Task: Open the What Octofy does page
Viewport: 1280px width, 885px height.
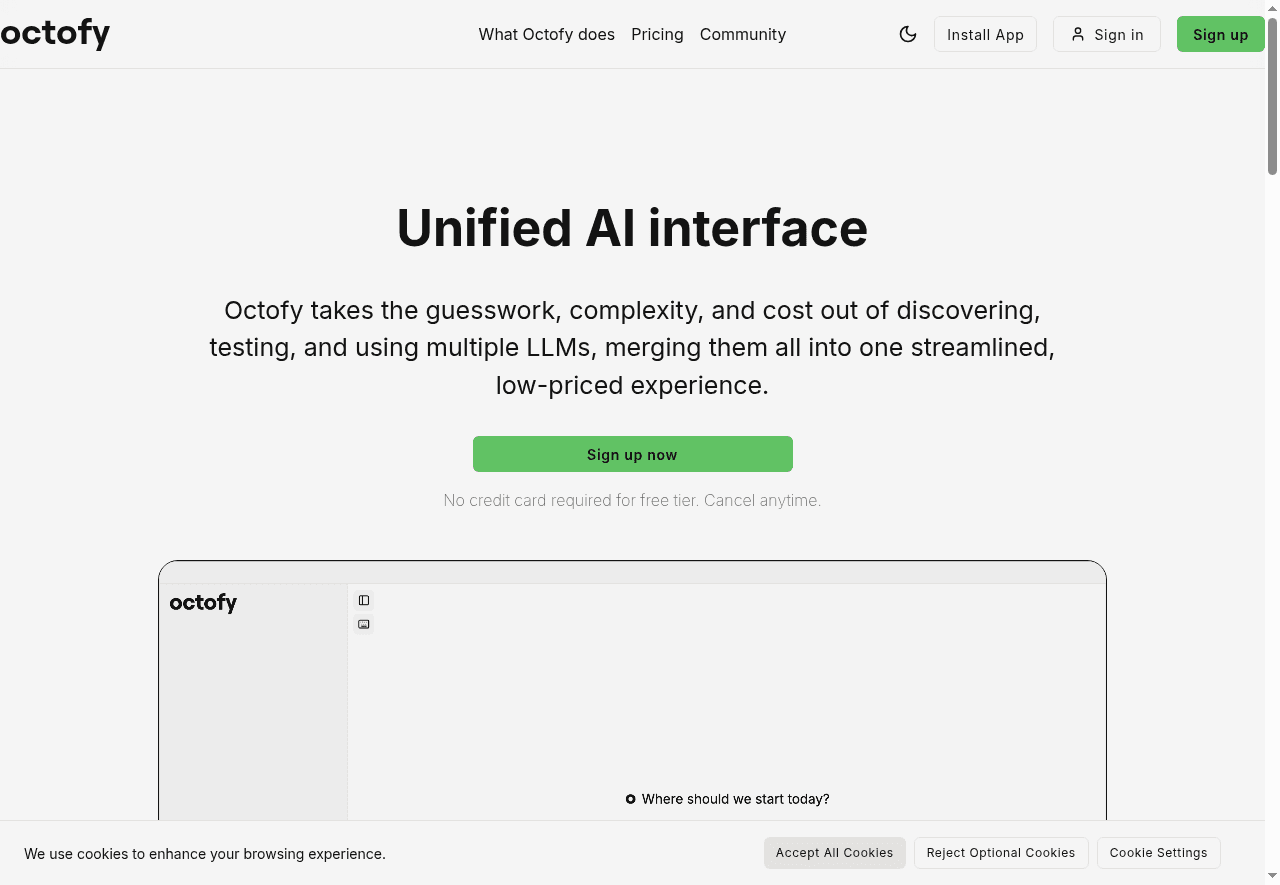Action: (546, 34)
